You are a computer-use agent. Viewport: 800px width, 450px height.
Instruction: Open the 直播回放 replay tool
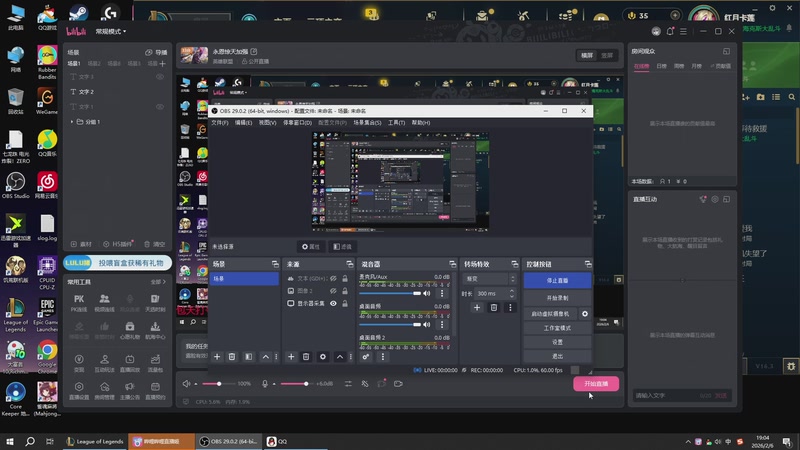130,363
